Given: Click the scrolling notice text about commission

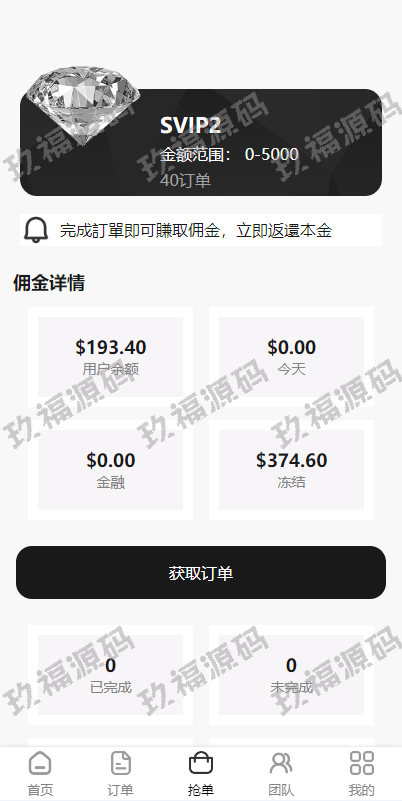Looking at the screenshot, I should [196, 230].
